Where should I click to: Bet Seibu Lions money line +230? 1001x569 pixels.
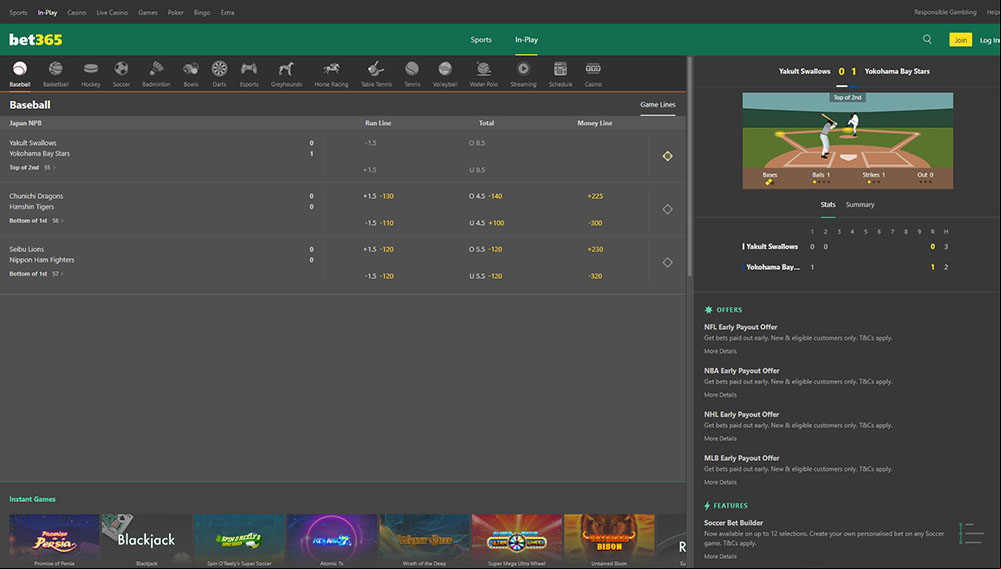coord(595,249)
